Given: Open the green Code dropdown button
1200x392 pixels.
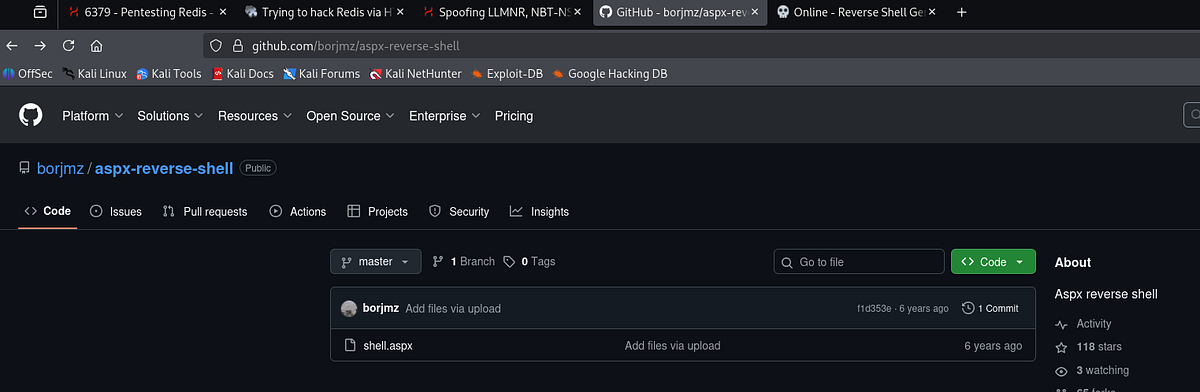Looking at the screenshot, I should [x=993, y=261].
